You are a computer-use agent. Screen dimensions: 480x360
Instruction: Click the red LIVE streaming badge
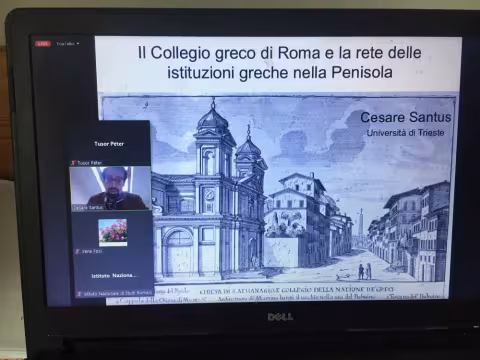point(43,44)
